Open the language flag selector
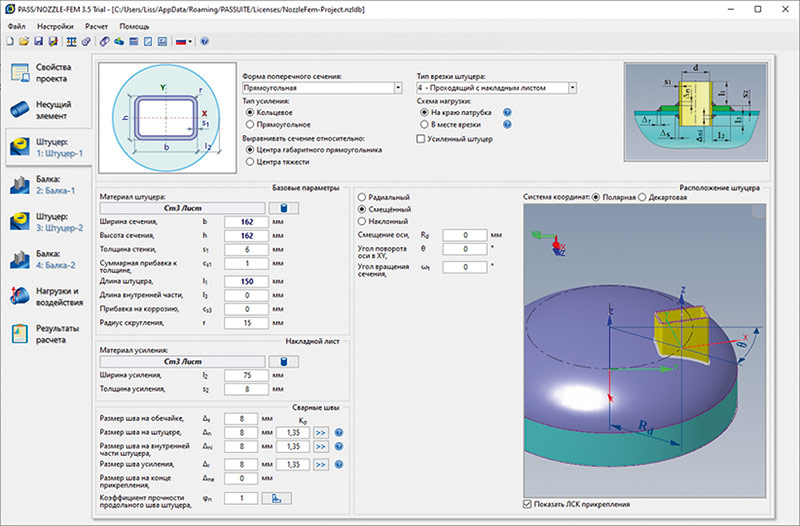 184,42
